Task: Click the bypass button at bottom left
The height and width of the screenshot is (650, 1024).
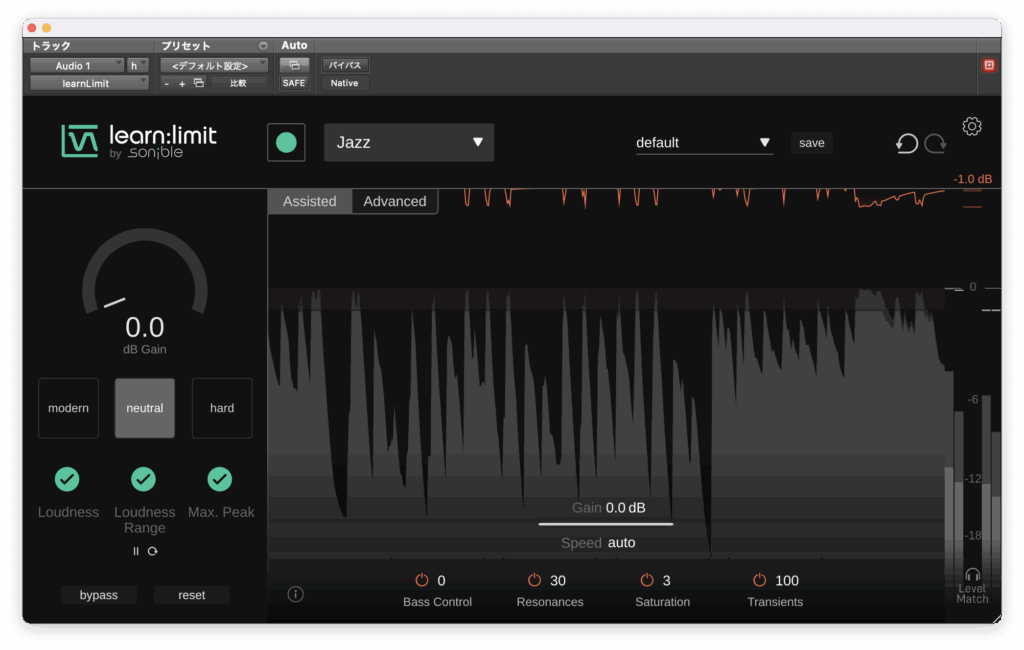Action: point(99,595)
